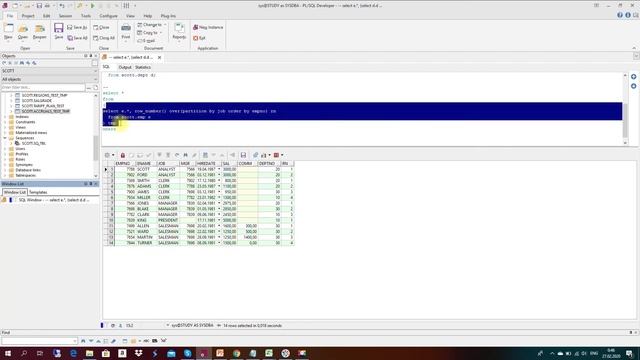The height and width of the screenshot is (360, 640).
Task: Click Close All in the ribbon
Action: 104,38
